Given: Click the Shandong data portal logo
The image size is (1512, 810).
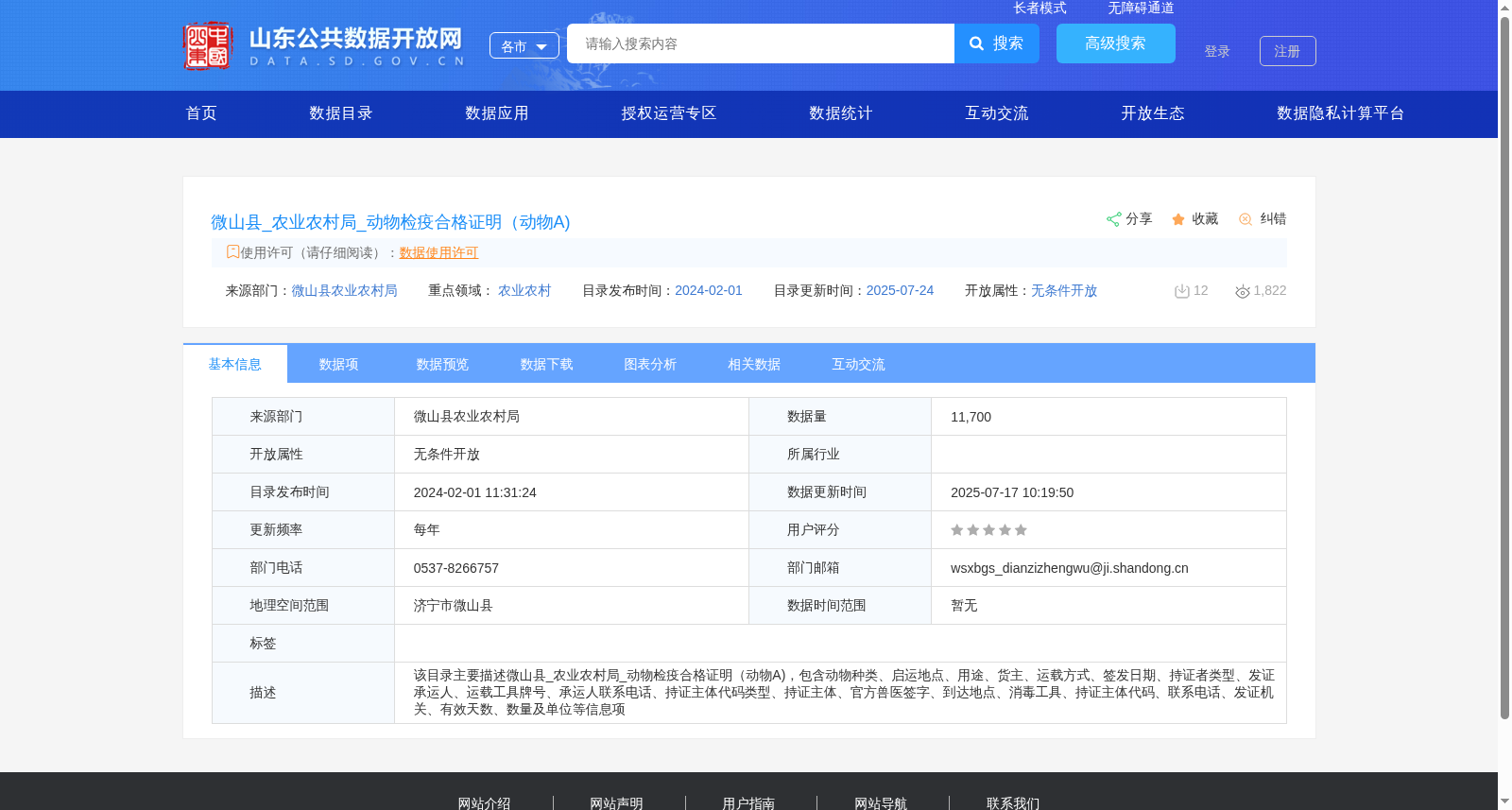Looking at the screenshot, I should tap(324, 46).
